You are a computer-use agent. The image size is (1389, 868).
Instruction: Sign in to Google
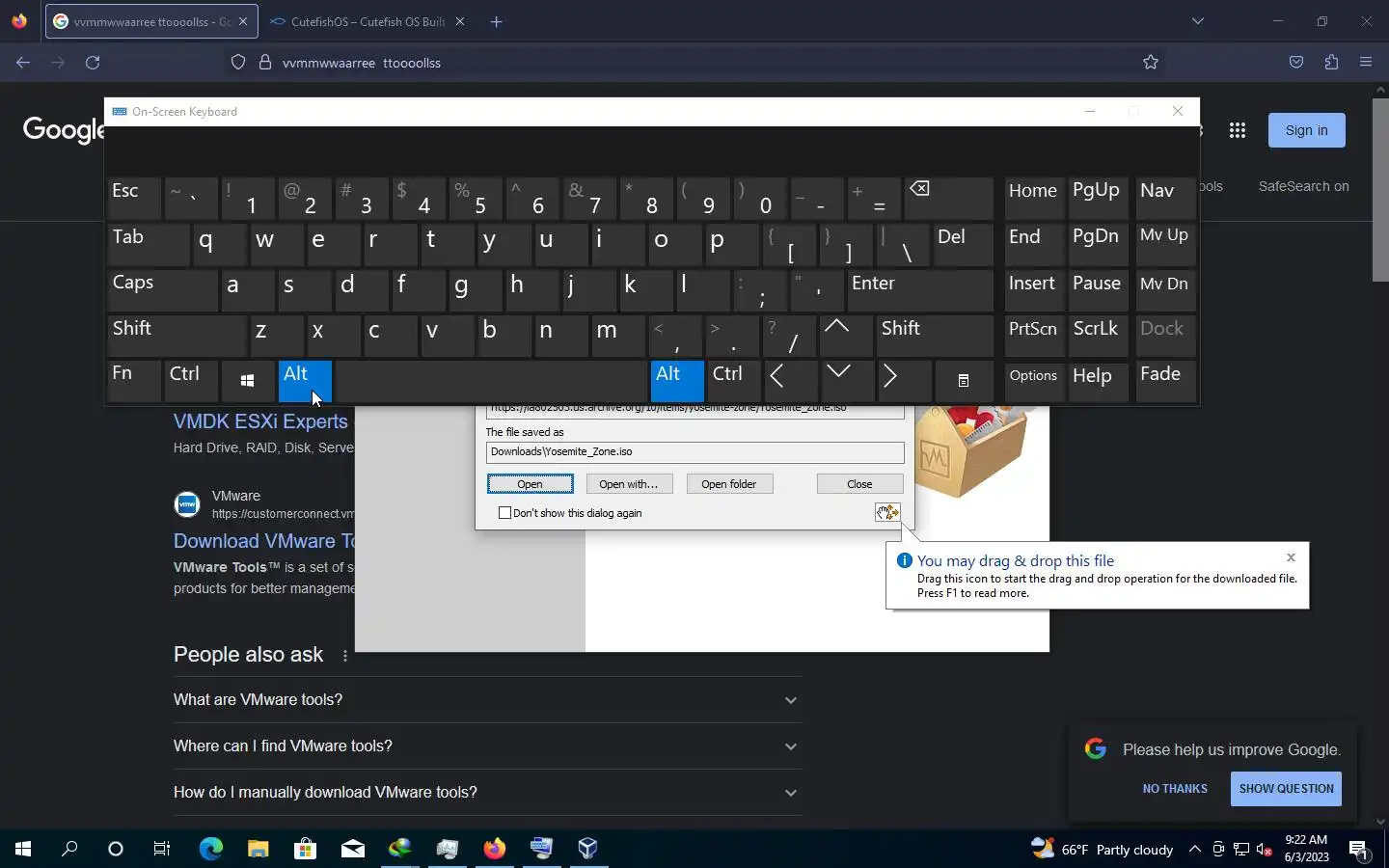[1306, 130]
